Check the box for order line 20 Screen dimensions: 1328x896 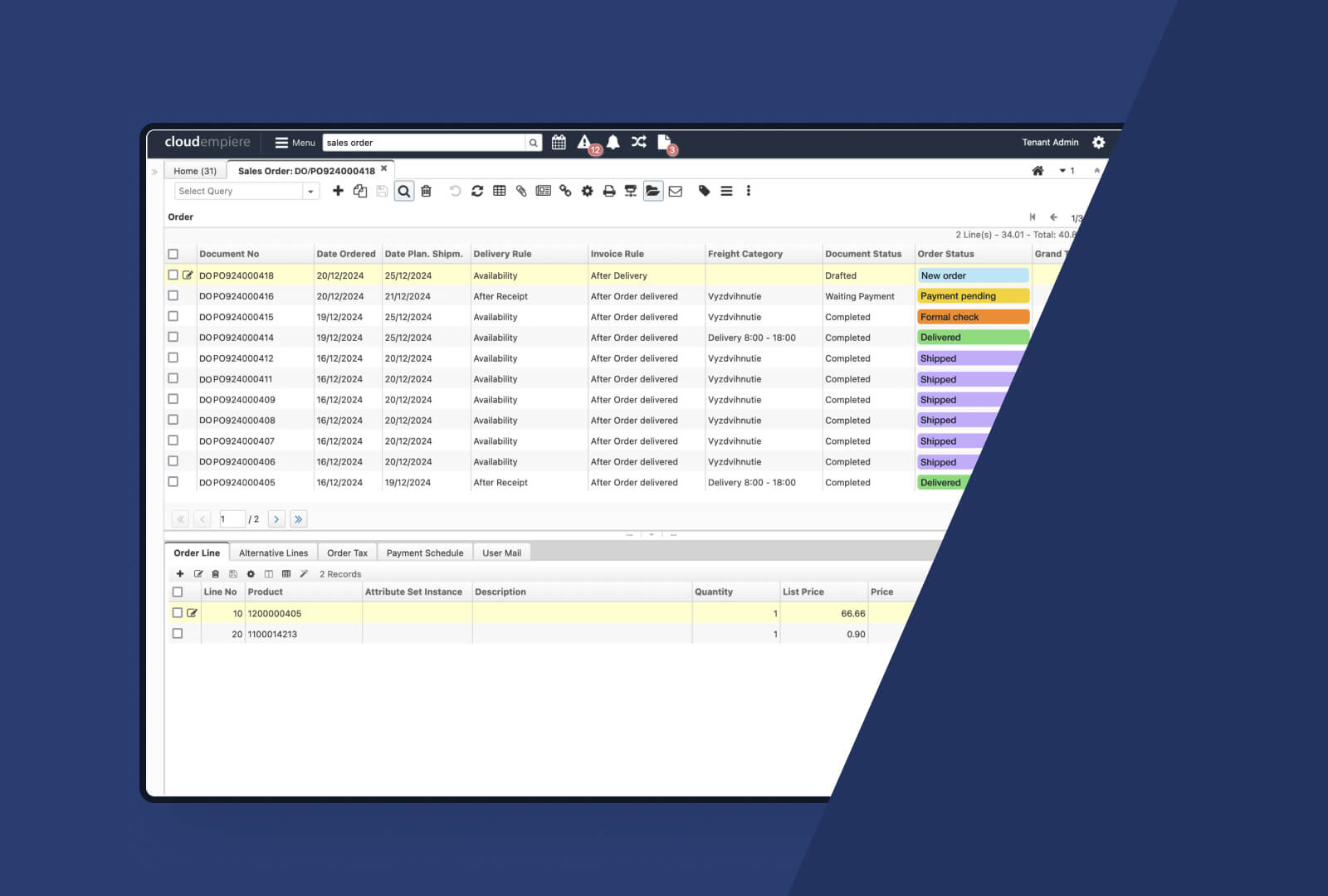pyautogui.click(x=178, y=633)
